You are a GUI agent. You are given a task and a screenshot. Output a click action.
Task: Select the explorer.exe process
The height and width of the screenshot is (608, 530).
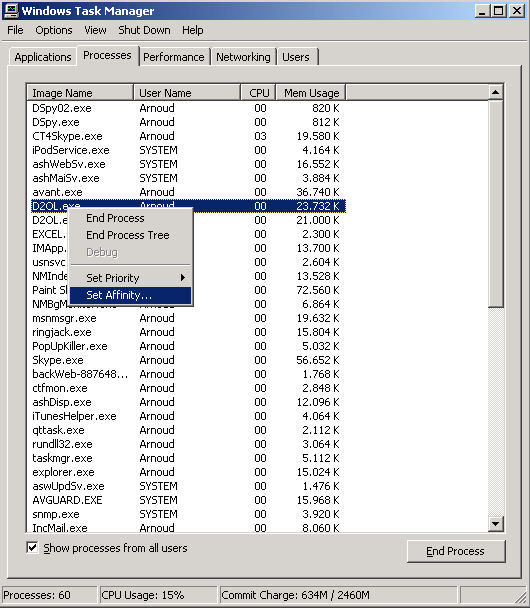pyautogui.click(x=186, y=472)
